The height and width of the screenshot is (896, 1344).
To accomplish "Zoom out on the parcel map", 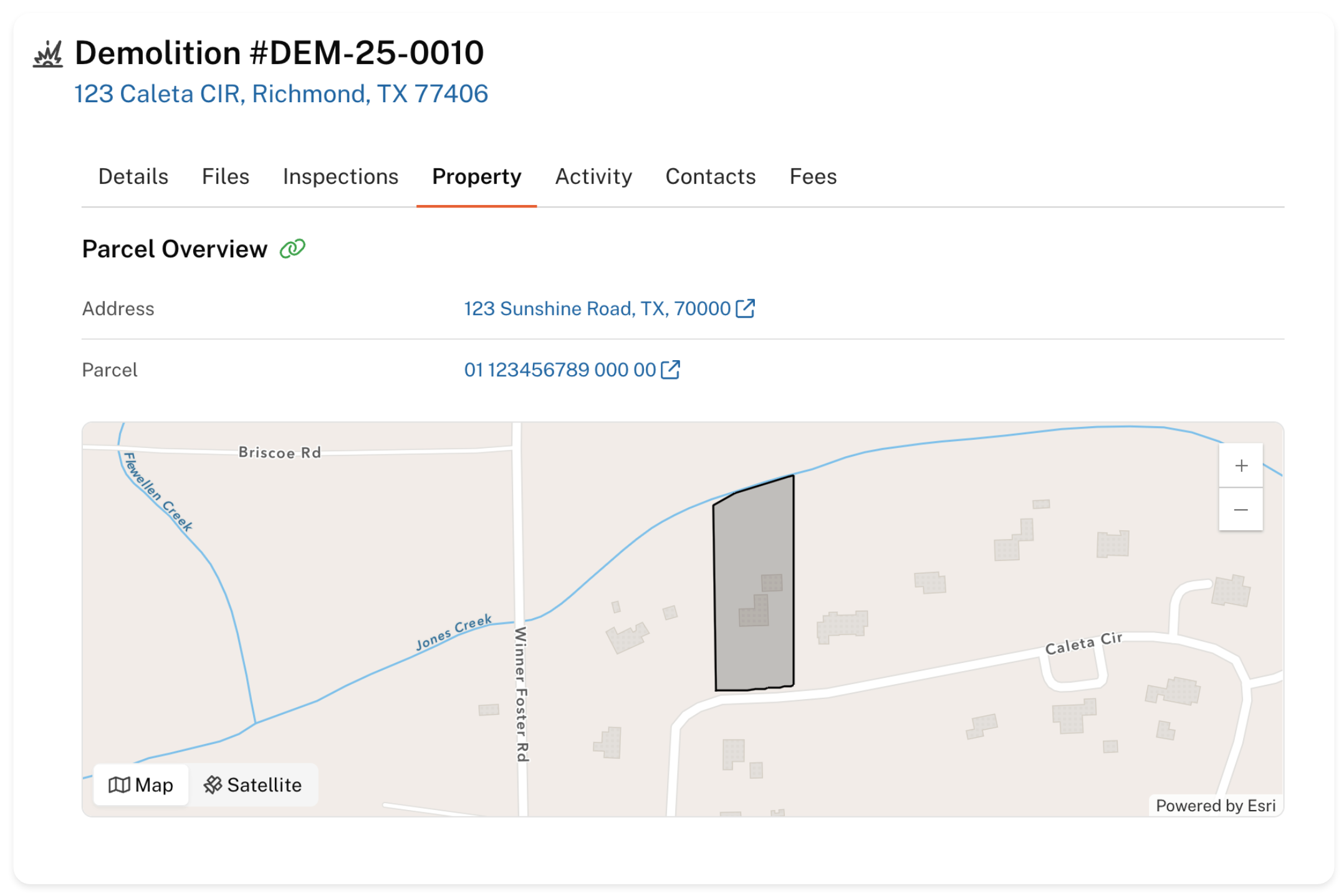I will click(x=1241, y=510).
